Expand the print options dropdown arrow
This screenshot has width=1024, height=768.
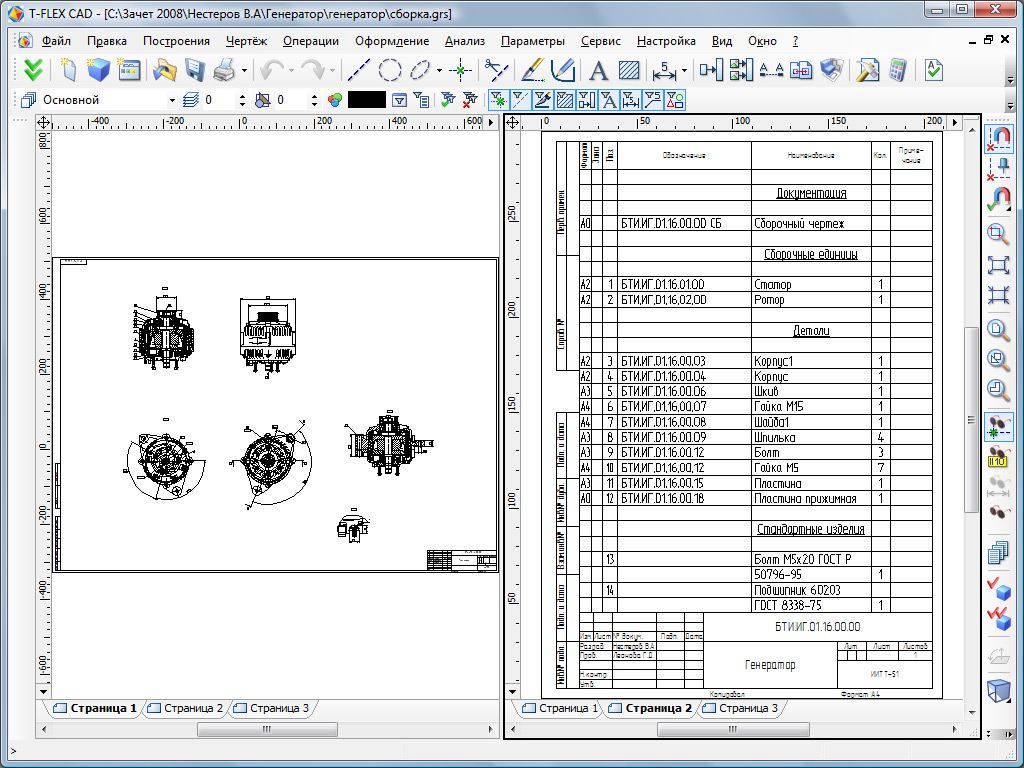(x=244, y=71)
